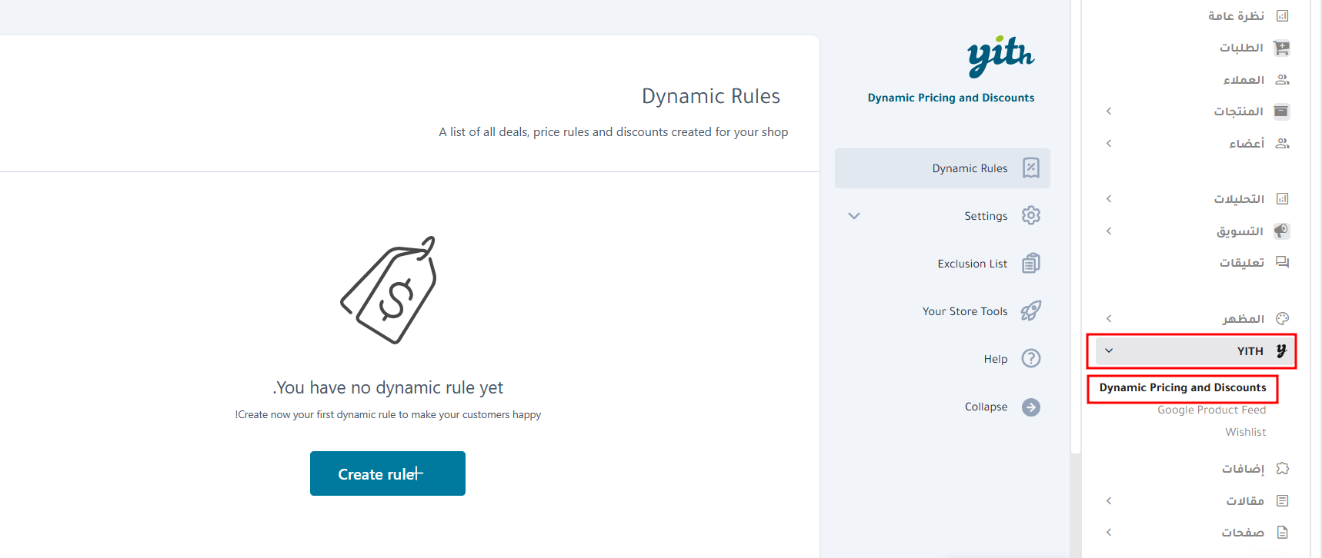Expand the المنتجات menu chevron
Image resolution: width=1322 pixels, height=558 pixels.
(1109, 111)
